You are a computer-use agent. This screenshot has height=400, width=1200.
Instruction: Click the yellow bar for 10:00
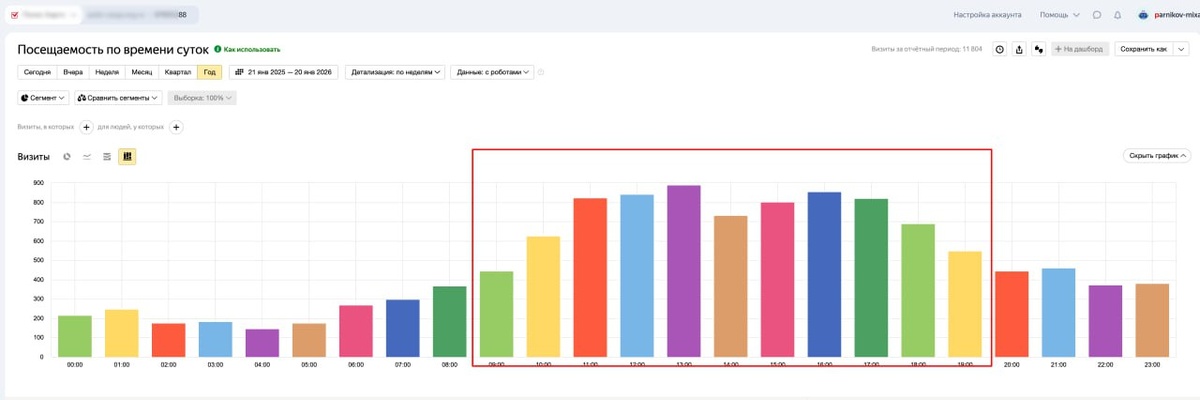tap(544, 297)
